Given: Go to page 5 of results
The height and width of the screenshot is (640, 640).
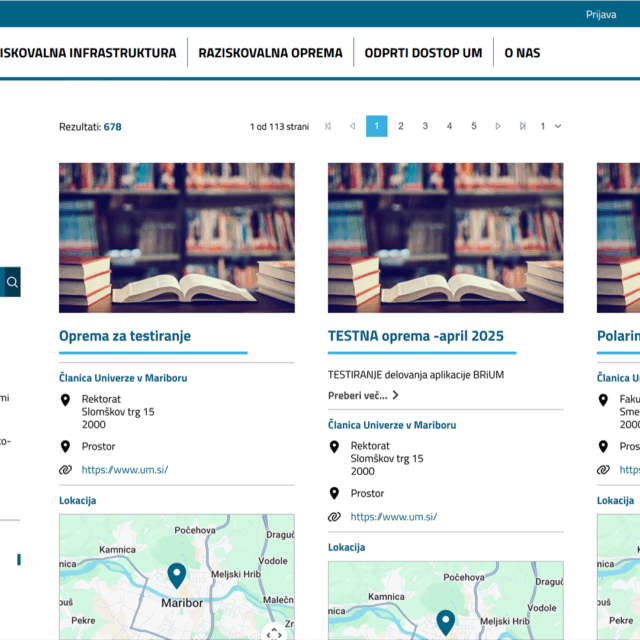Looking at the screenshot, I should (x=474, y=126).
